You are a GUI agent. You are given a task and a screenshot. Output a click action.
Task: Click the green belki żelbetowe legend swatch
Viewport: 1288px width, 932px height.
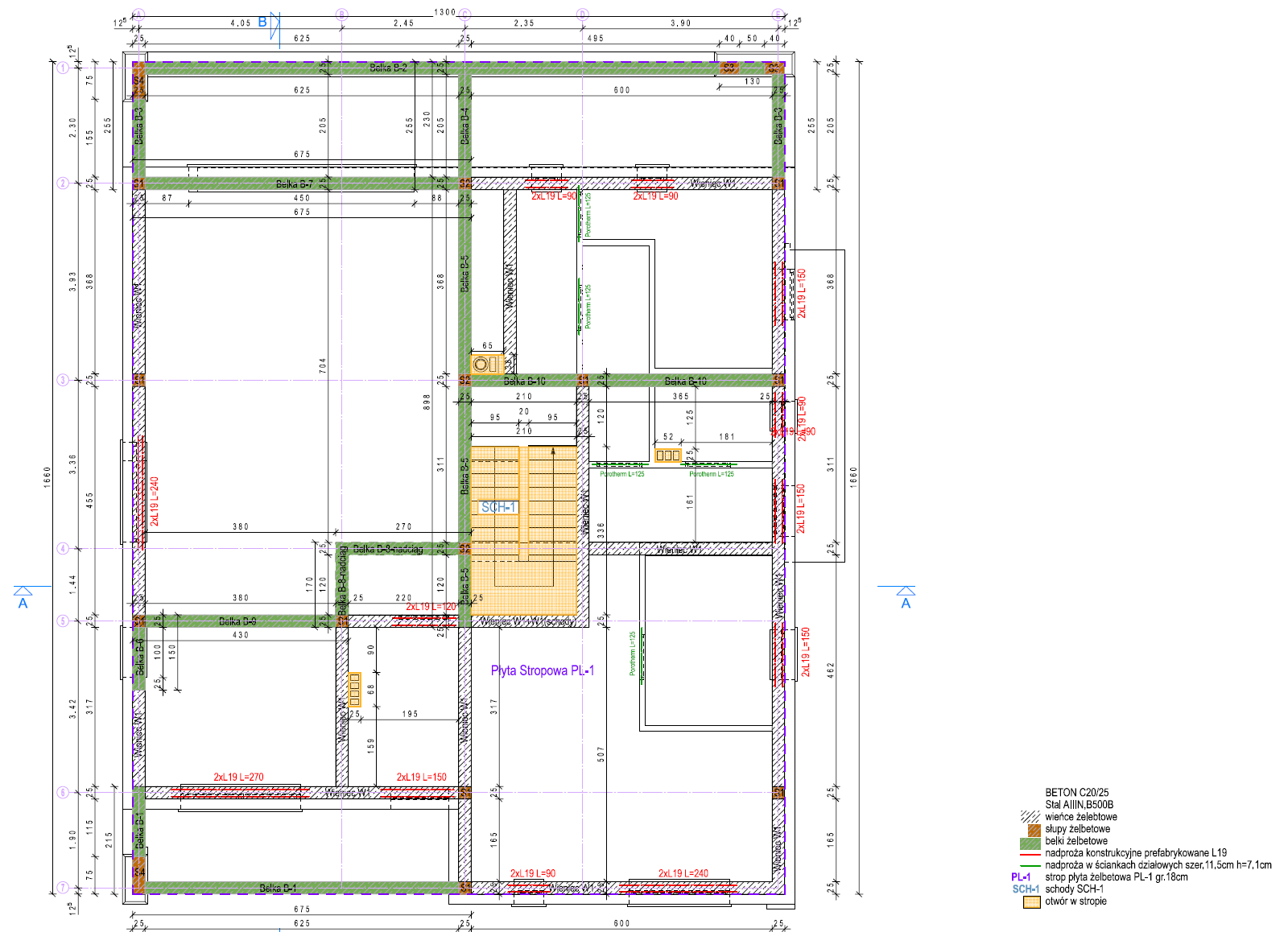click(x=1030, y=842)
